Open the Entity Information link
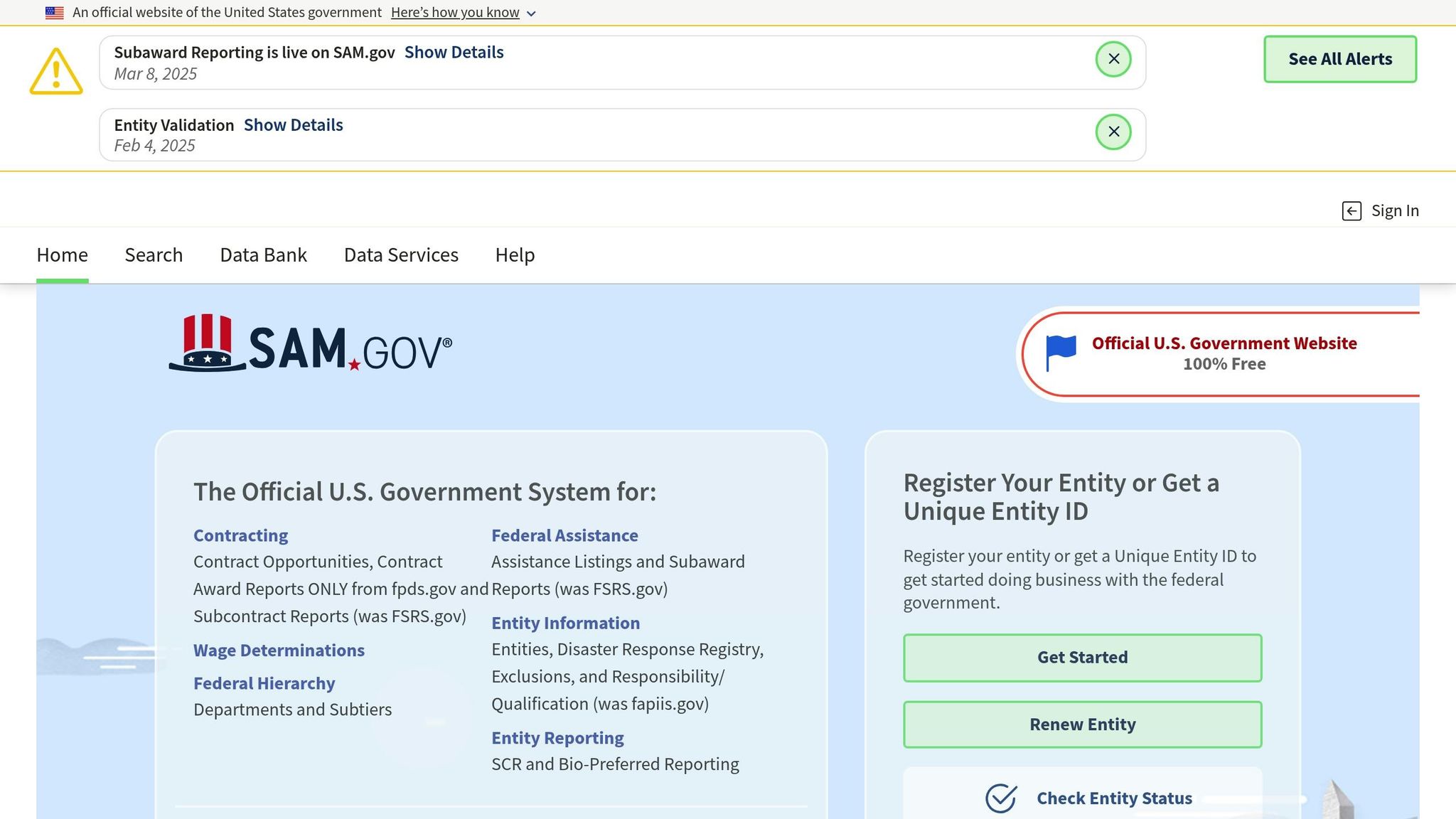 click(x=565, y=623)
